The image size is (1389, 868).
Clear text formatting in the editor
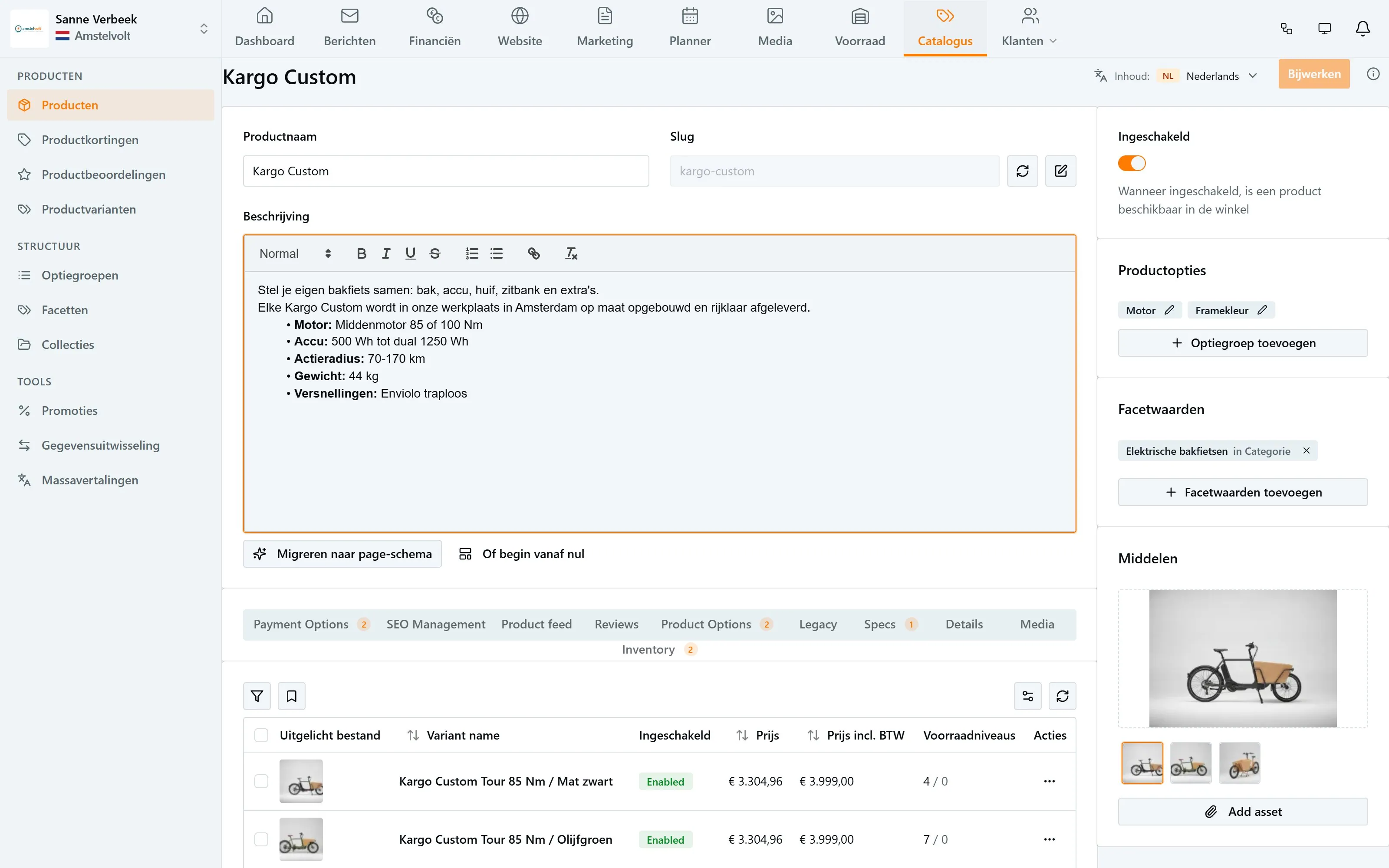tap(571, 253)
